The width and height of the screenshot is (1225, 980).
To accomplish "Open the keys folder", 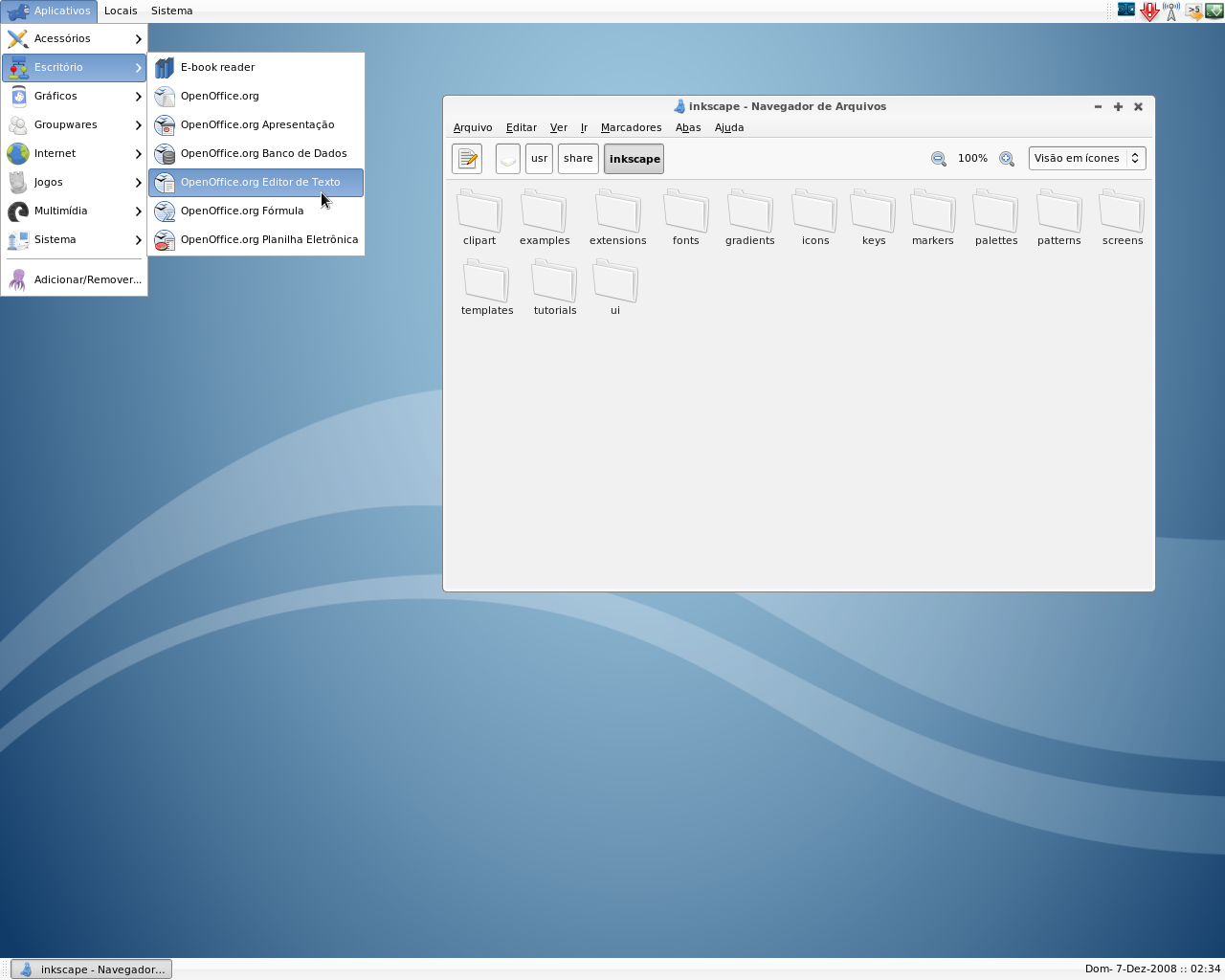I will (874, 217).
